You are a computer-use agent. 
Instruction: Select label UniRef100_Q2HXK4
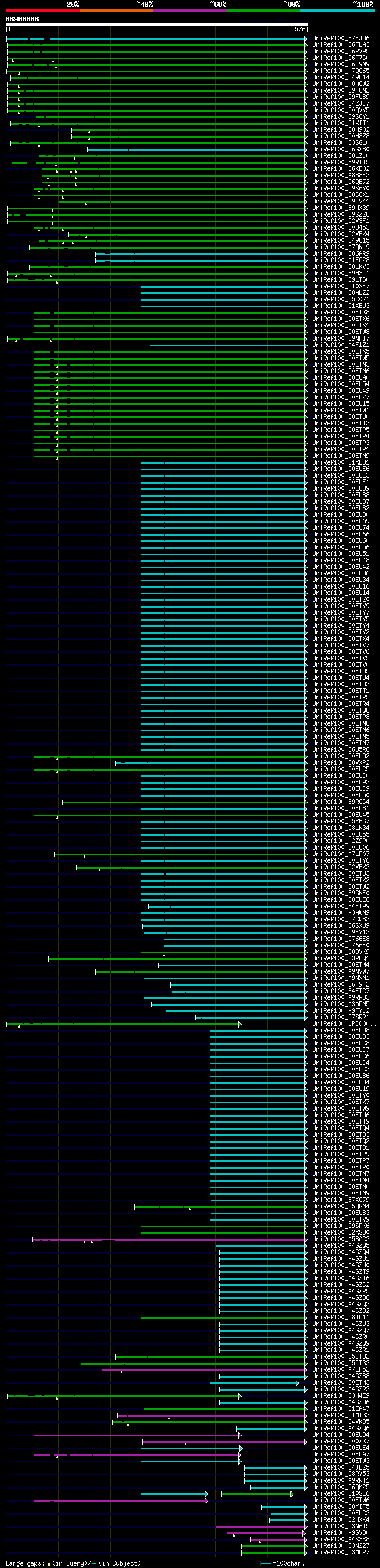coord(341,1520)
